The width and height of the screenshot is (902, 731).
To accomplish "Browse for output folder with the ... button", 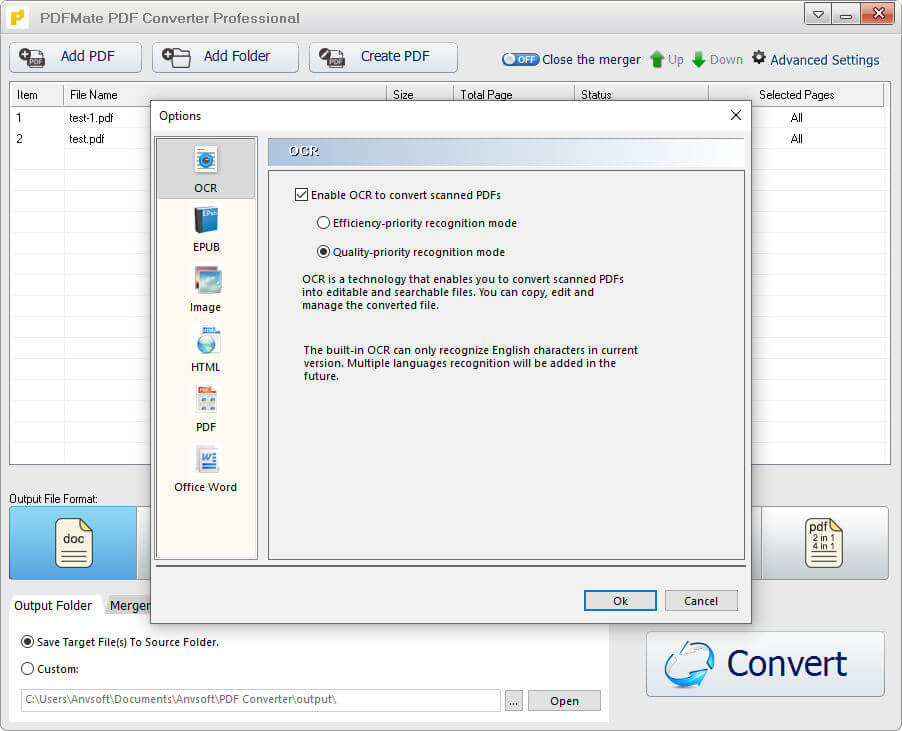I will point(514,701).
